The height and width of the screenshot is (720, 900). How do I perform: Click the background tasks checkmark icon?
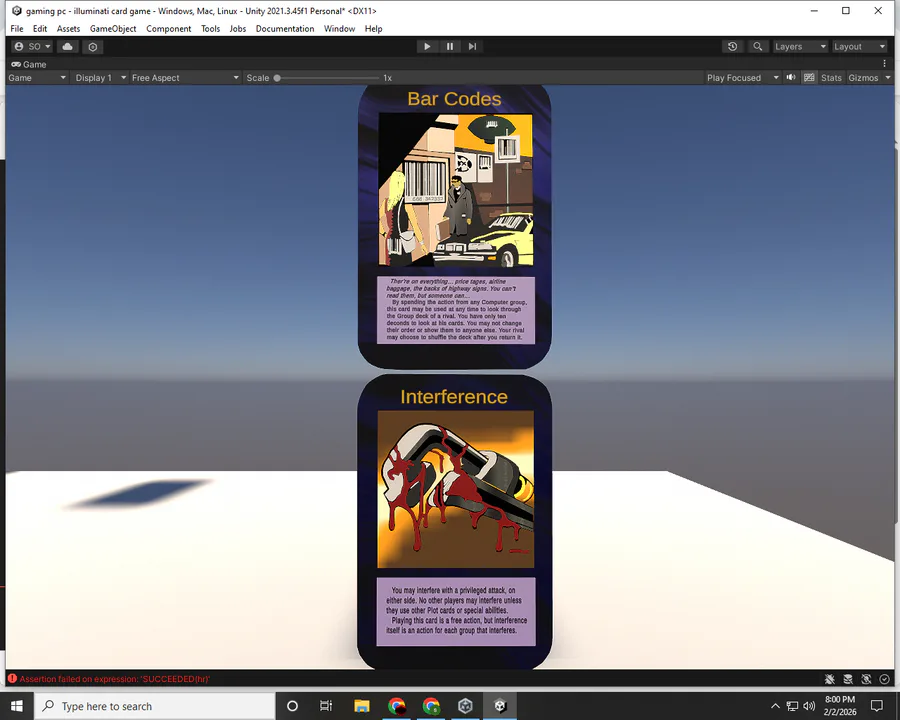tap(885, 679)
